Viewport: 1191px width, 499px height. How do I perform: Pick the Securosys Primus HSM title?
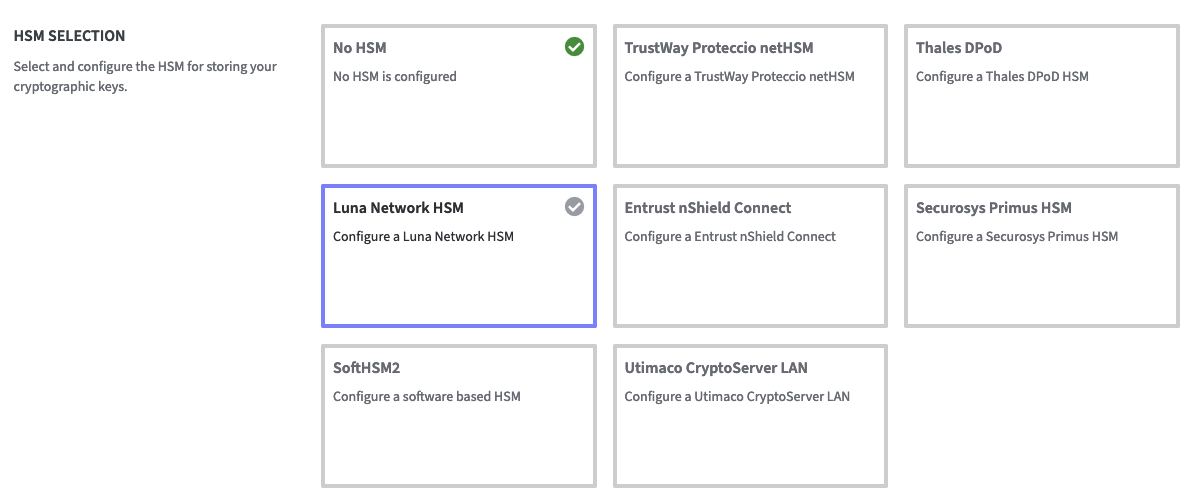[x=993, y=208]
